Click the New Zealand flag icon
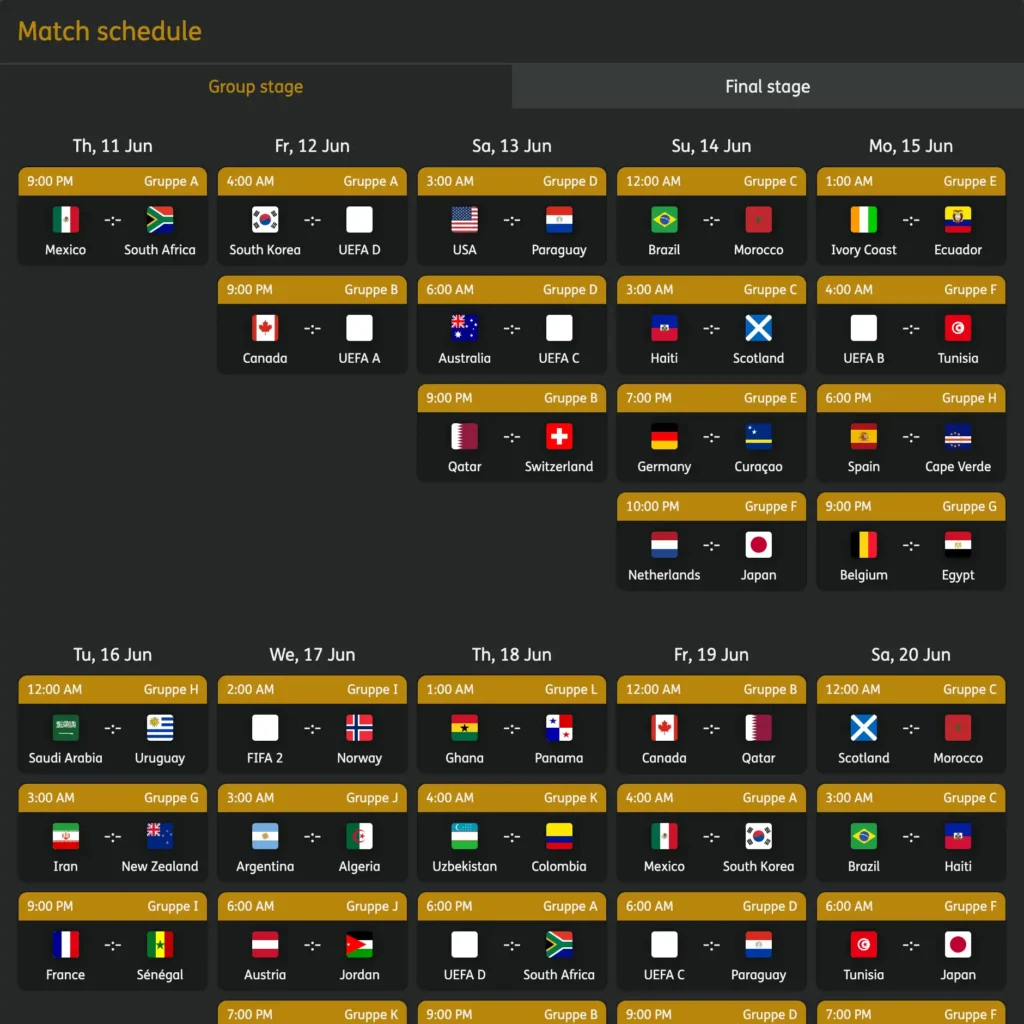 pyautogui.click(x=160, y=836)
